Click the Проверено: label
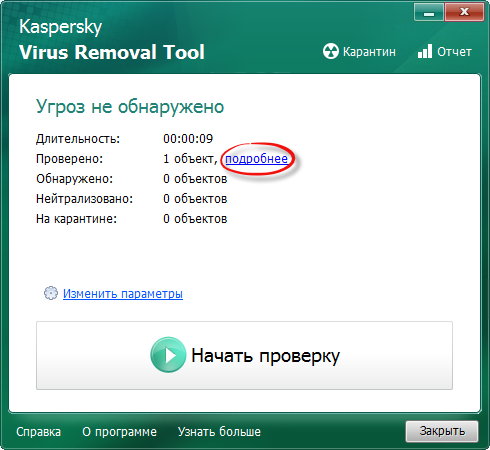 [x=70, y=159]
